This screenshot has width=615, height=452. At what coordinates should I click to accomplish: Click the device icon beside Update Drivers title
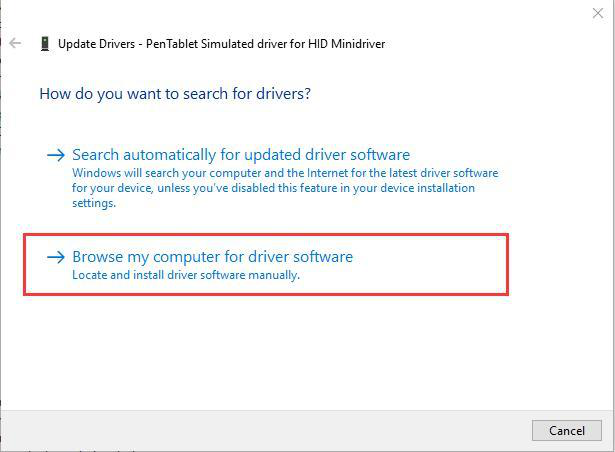pyautogui.click(x=45, y=44)
